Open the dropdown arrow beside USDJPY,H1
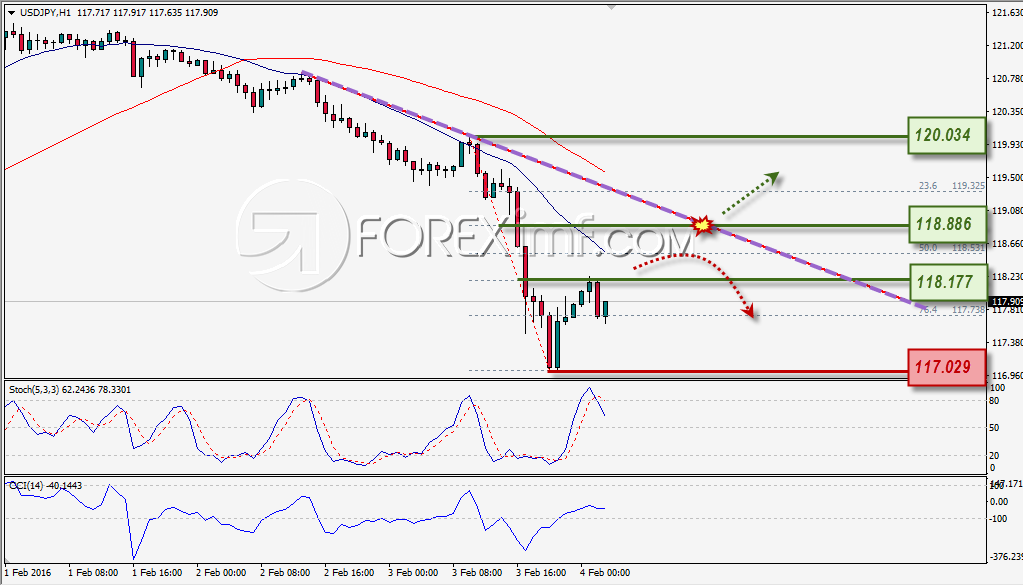This screenshot has height=586, width=1023. point(11,12)
